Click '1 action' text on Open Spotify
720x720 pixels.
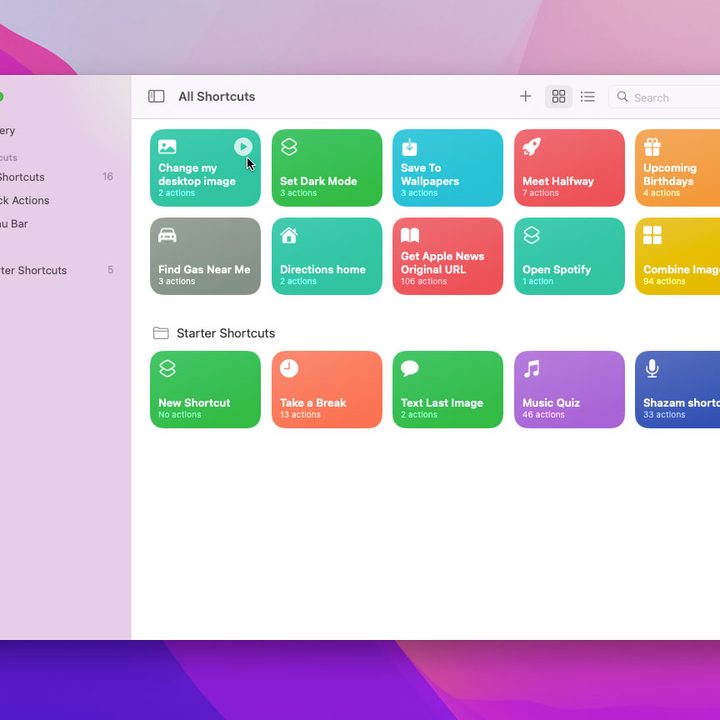(x=538, y=281)
